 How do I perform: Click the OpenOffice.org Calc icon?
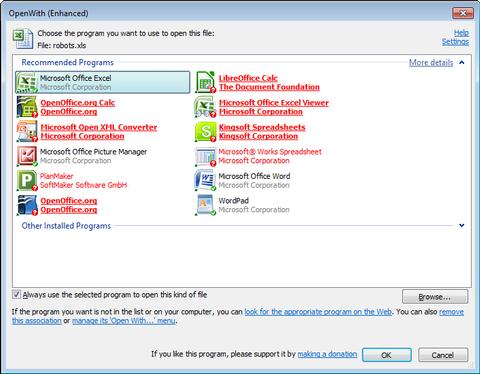coord(27,107)
